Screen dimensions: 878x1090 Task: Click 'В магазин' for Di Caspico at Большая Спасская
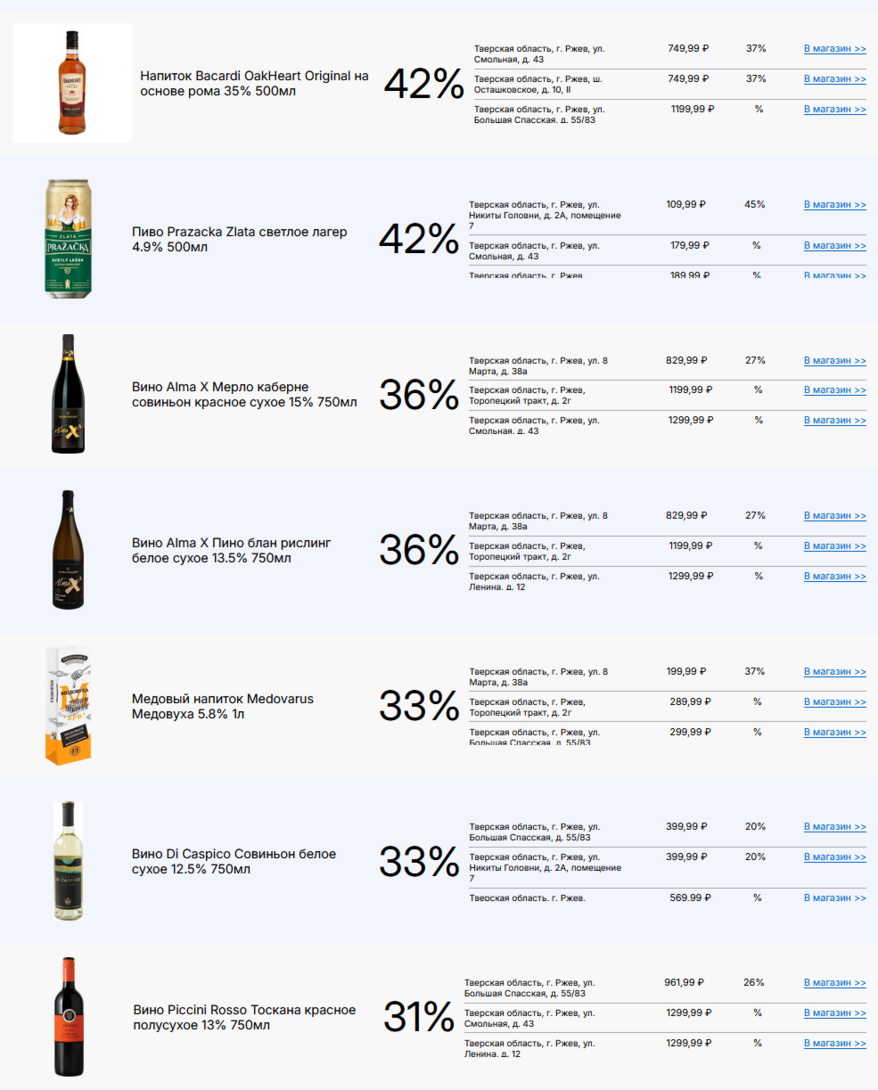(x=834, y=827)
